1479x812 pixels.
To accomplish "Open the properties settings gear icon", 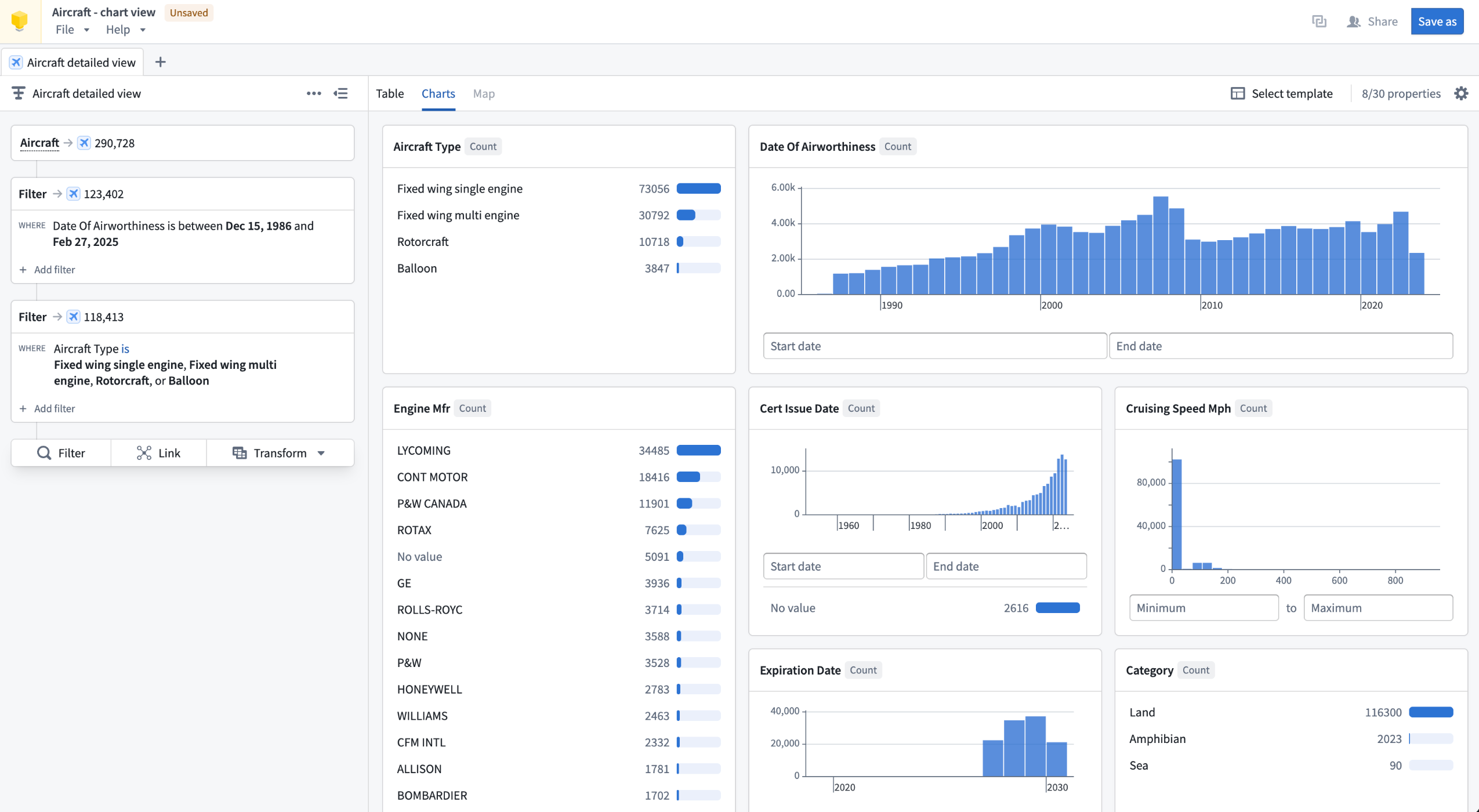I will pyautogui.click(x=1461, y=93).
